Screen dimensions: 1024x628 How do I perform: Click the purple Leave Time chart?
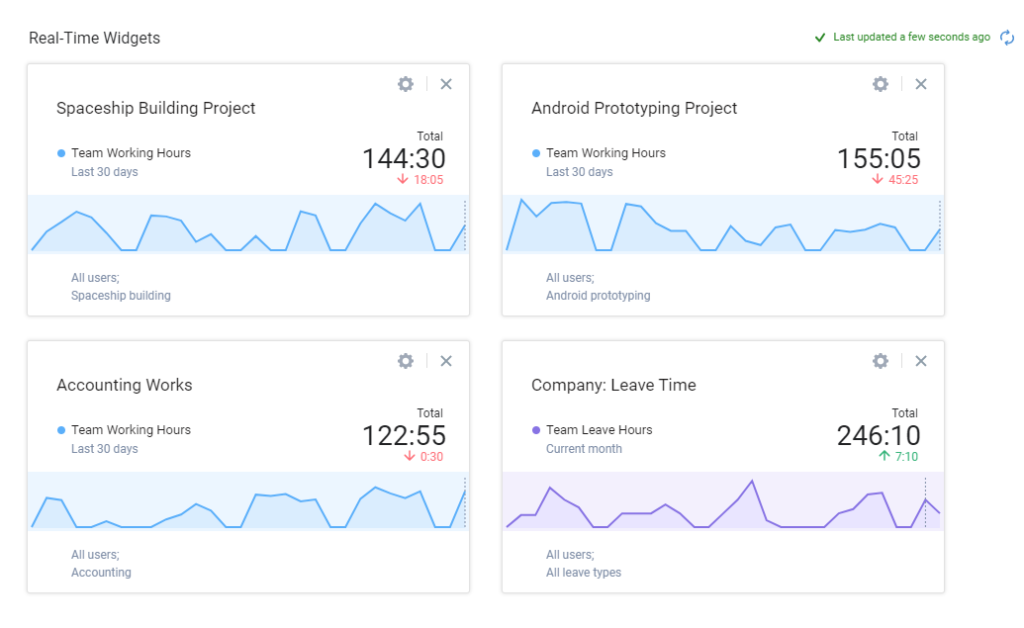[723, 501]
